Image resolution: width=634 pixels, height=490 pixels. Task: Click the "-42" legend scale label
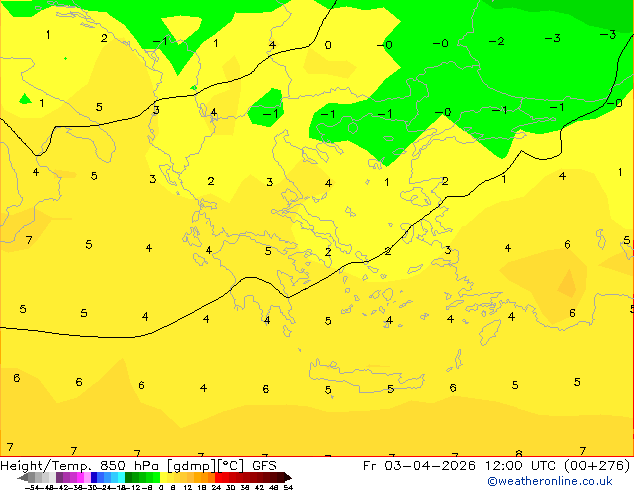click(61, 488)
